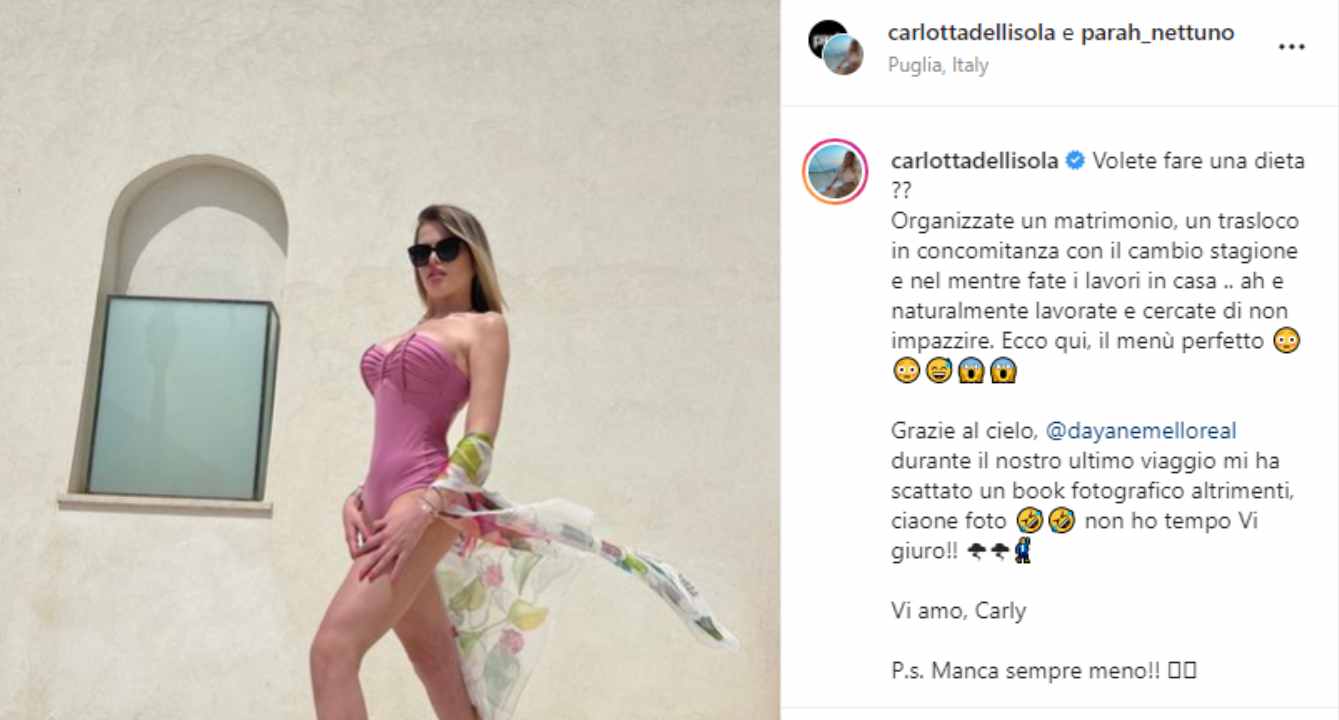Click the blue verified badge
1339x720 pixels.
(x=1074, y=161)
